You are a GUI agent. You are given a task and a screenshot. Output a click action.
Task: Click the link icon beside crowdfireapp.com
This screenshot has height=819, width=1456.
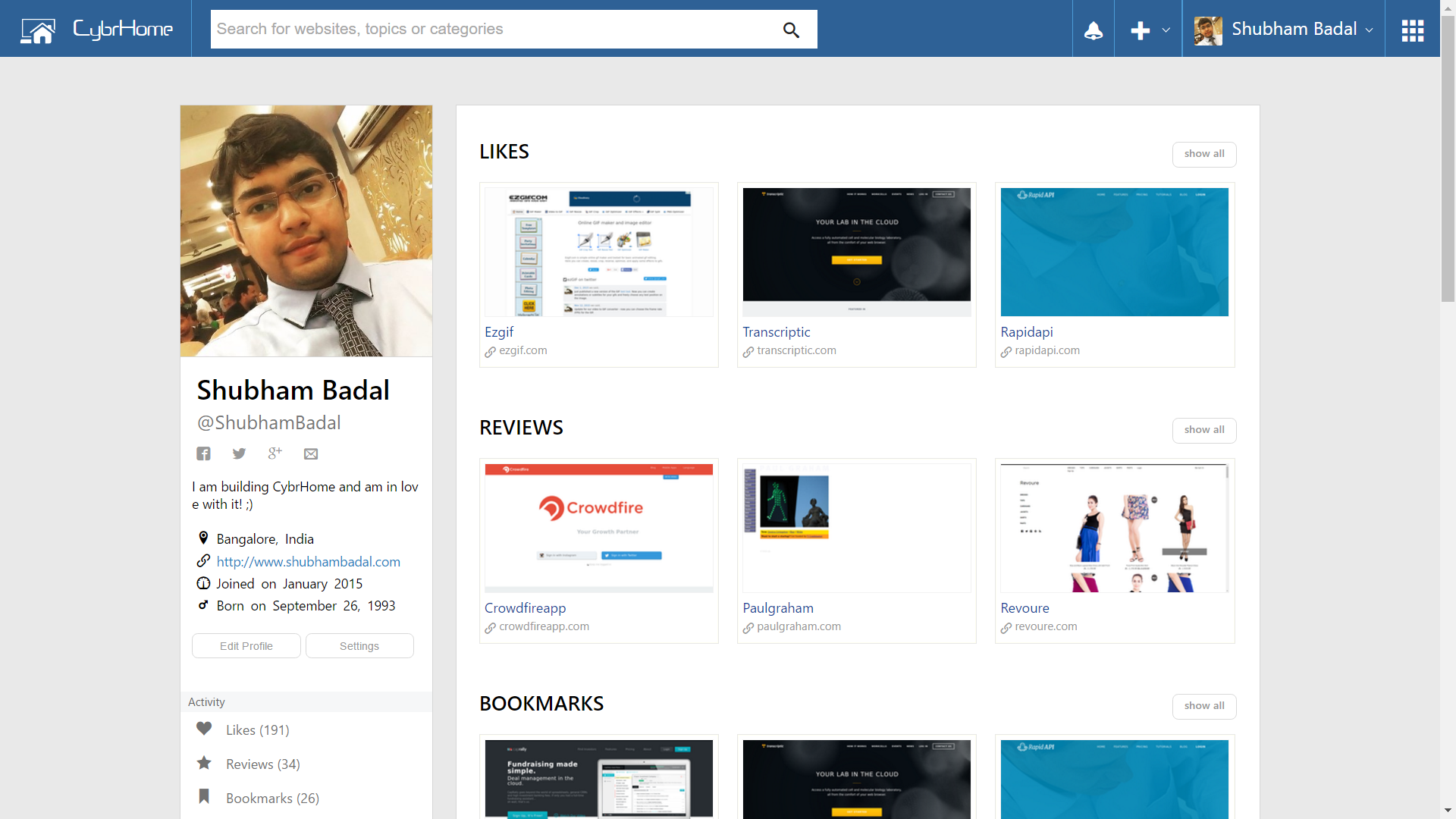tap(491, 628)
